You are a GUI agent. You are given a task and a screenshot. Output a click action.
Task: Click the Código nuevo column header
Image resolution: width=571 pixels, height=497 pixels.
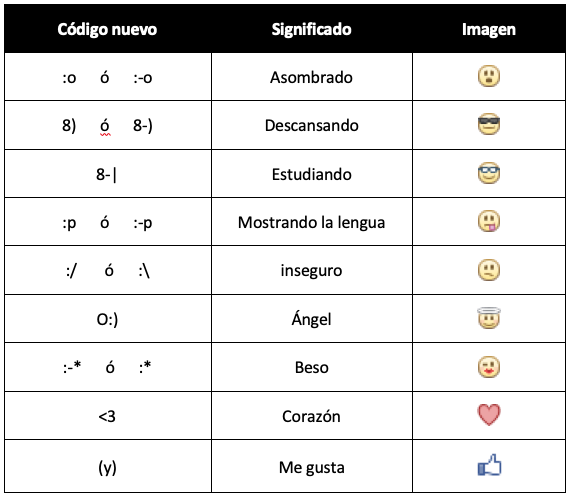[x=107, y=29]
